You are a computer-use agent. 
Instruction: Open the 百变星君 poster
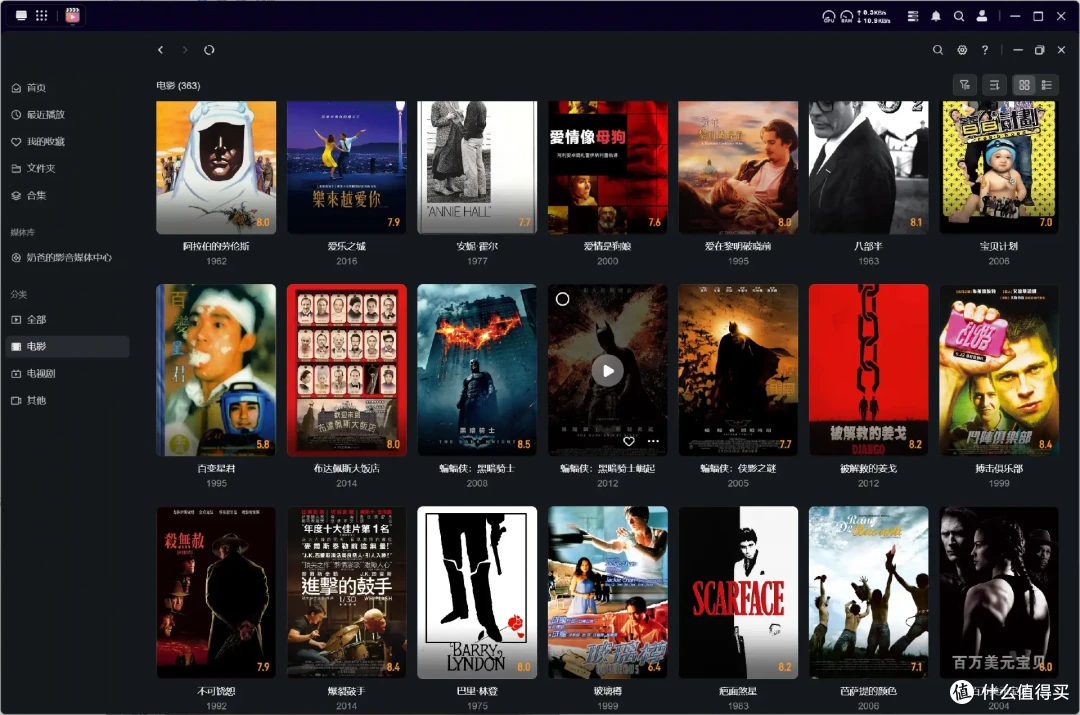[216, 370]
